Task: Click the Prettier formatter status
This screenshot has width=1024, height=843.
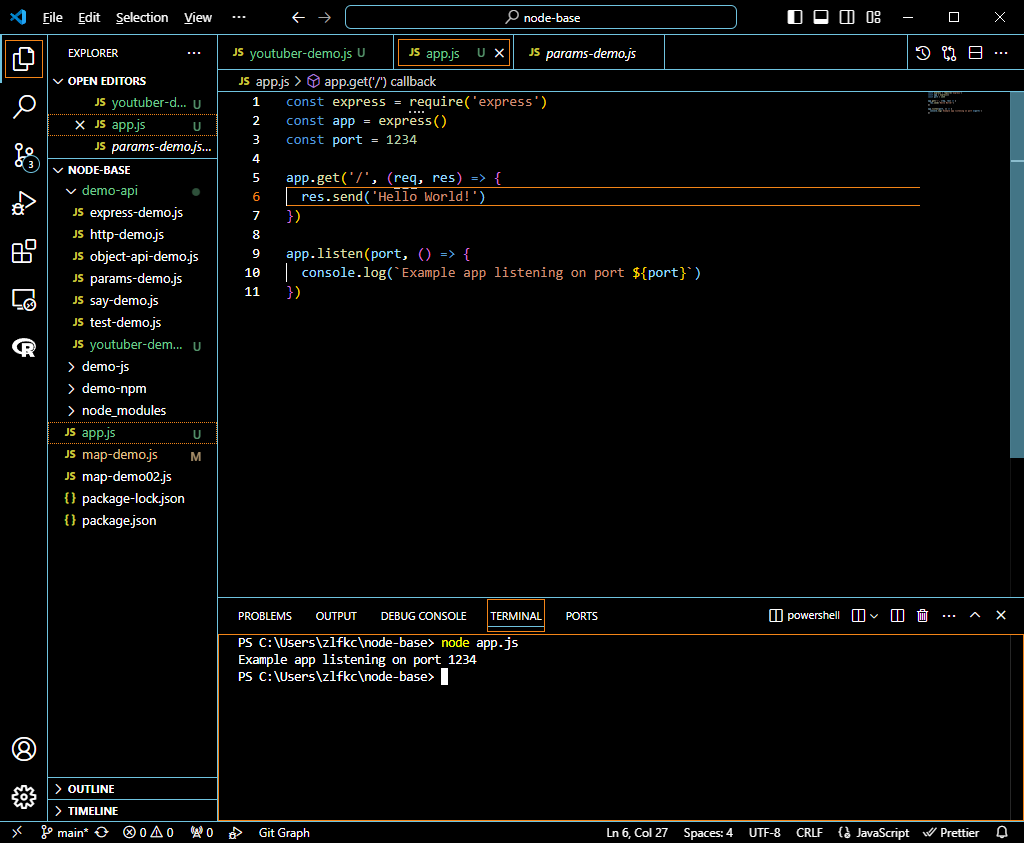Action: pos(951,832)
